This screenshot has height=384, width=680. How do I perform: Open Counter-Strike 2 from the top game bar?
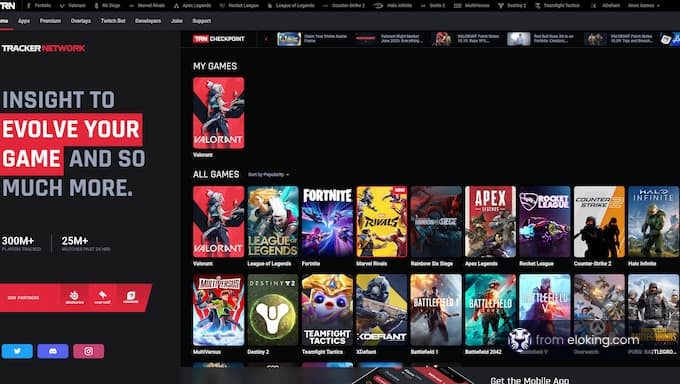click(344, 6)
